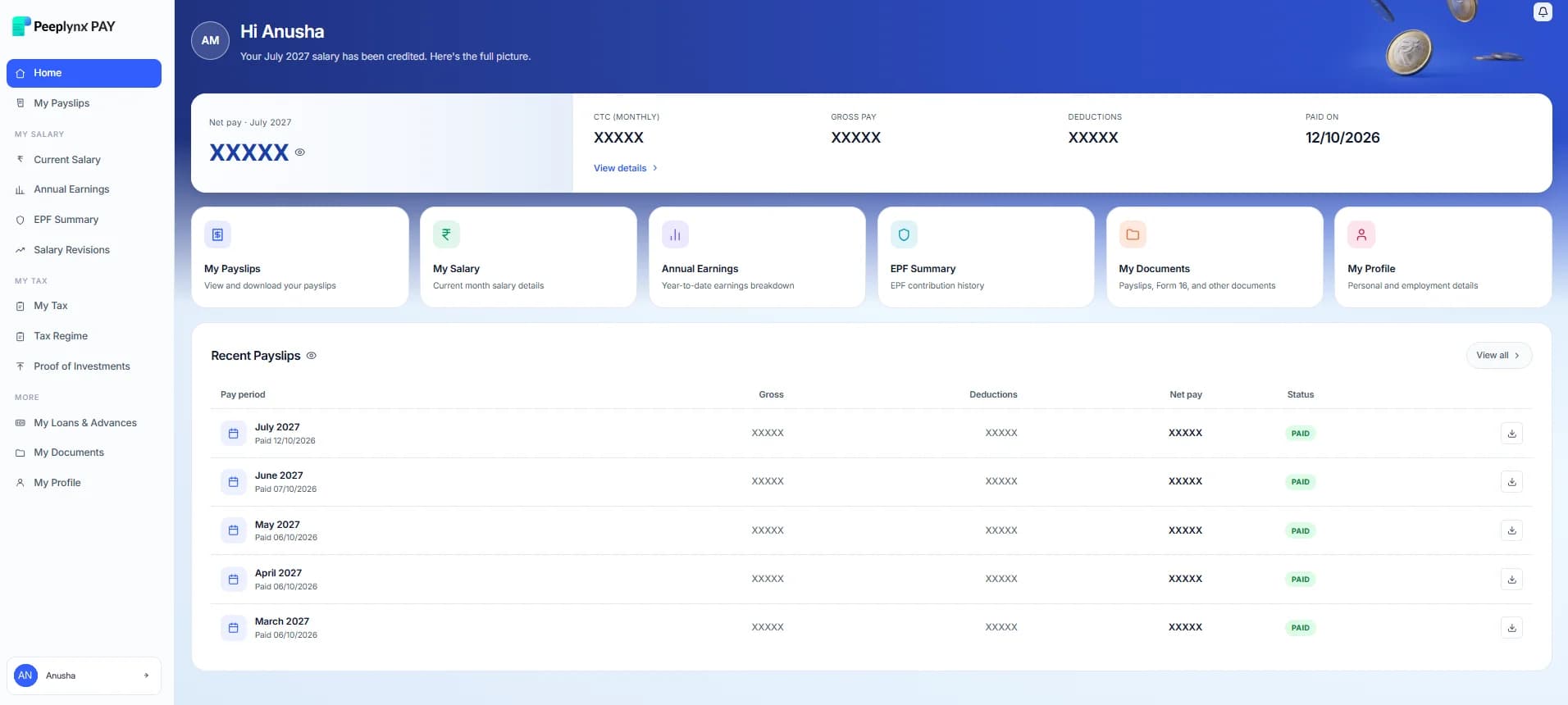
Task: Download the May 2027 payslip
Action: point(1511,530)
